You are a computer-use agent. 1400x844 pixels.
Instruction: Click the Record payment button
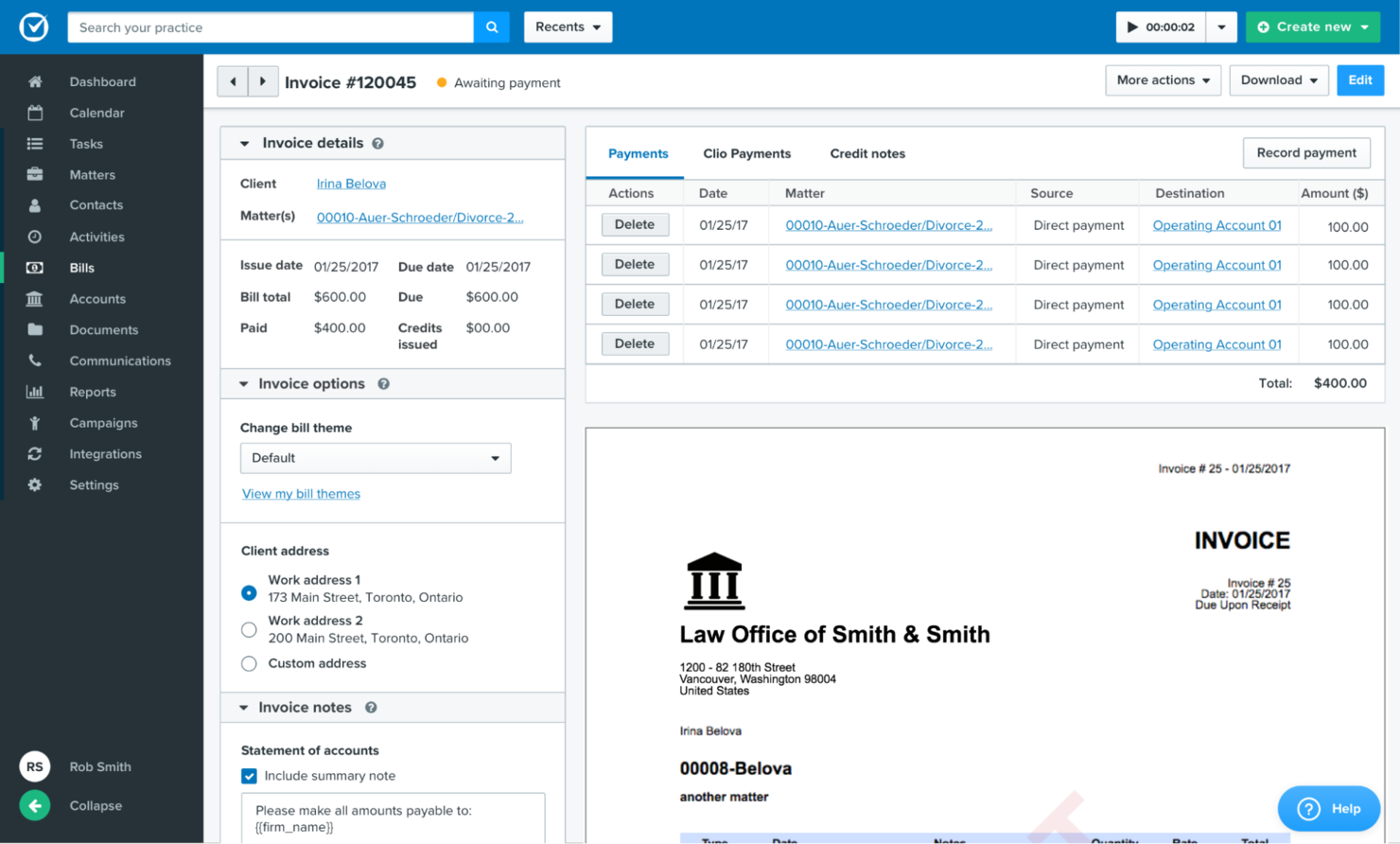(x=1306, y=152)
